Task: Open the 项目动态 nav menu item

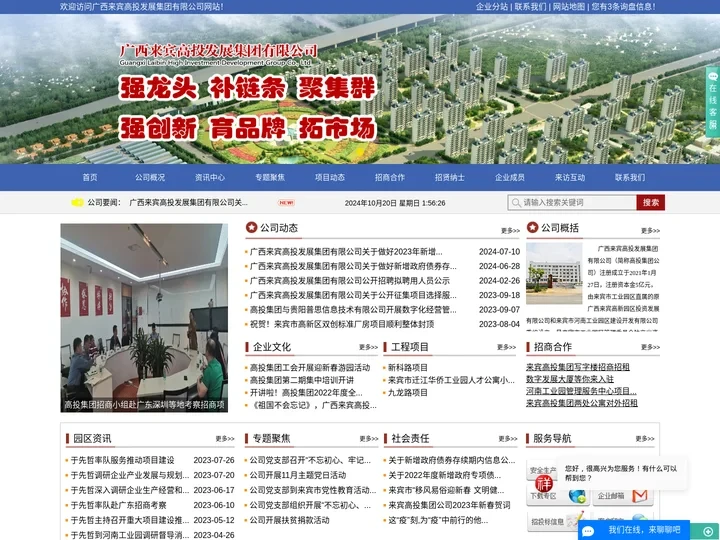Action: [x=330, y=177]
